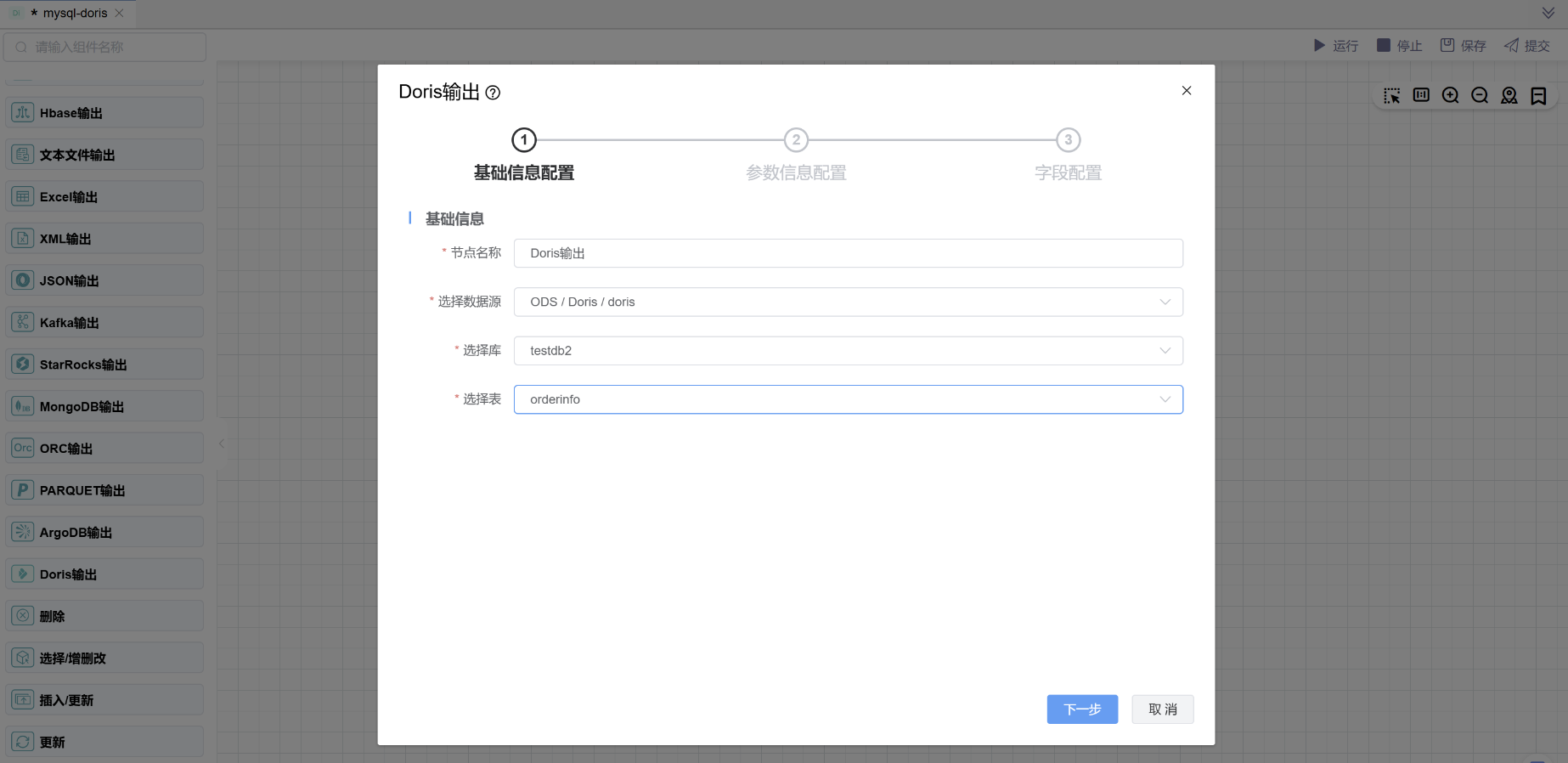Click the PARQUET输出 component icon
The height and width of the screenshot is (763, 1568).
pyautogui.click(x=23, y=490)
